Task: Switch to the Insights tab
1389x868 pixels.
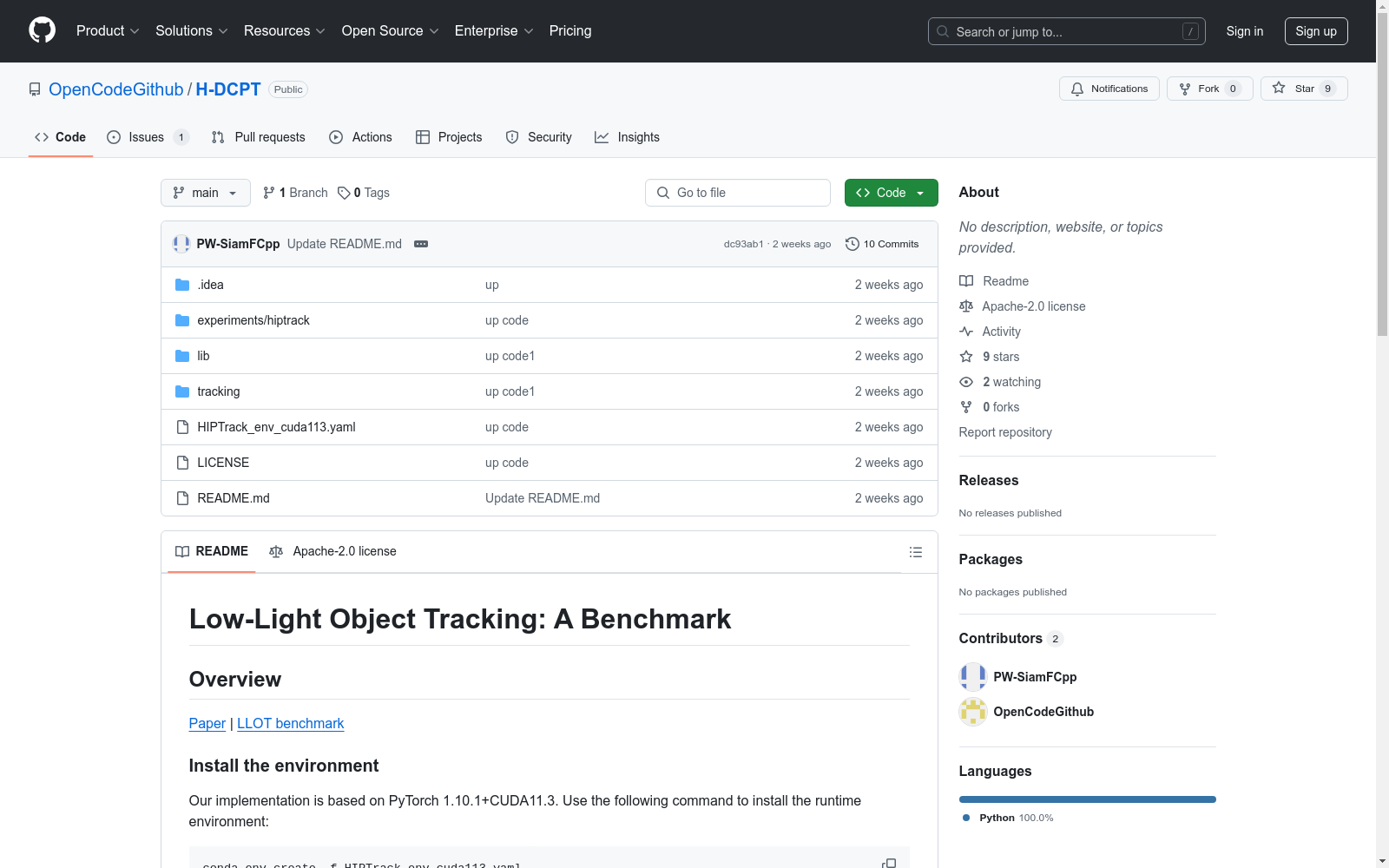Action: coord(627,137)
